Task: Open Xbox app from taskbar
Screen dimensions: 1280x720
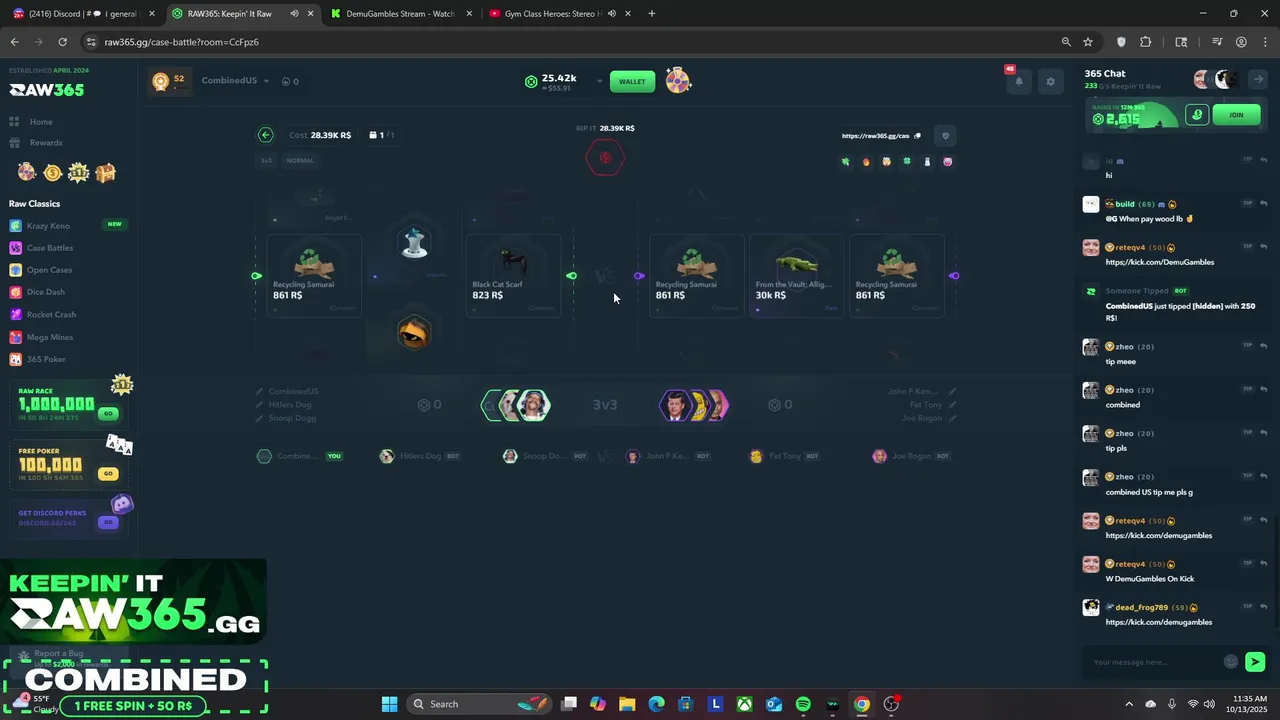Action: [744, 704]
